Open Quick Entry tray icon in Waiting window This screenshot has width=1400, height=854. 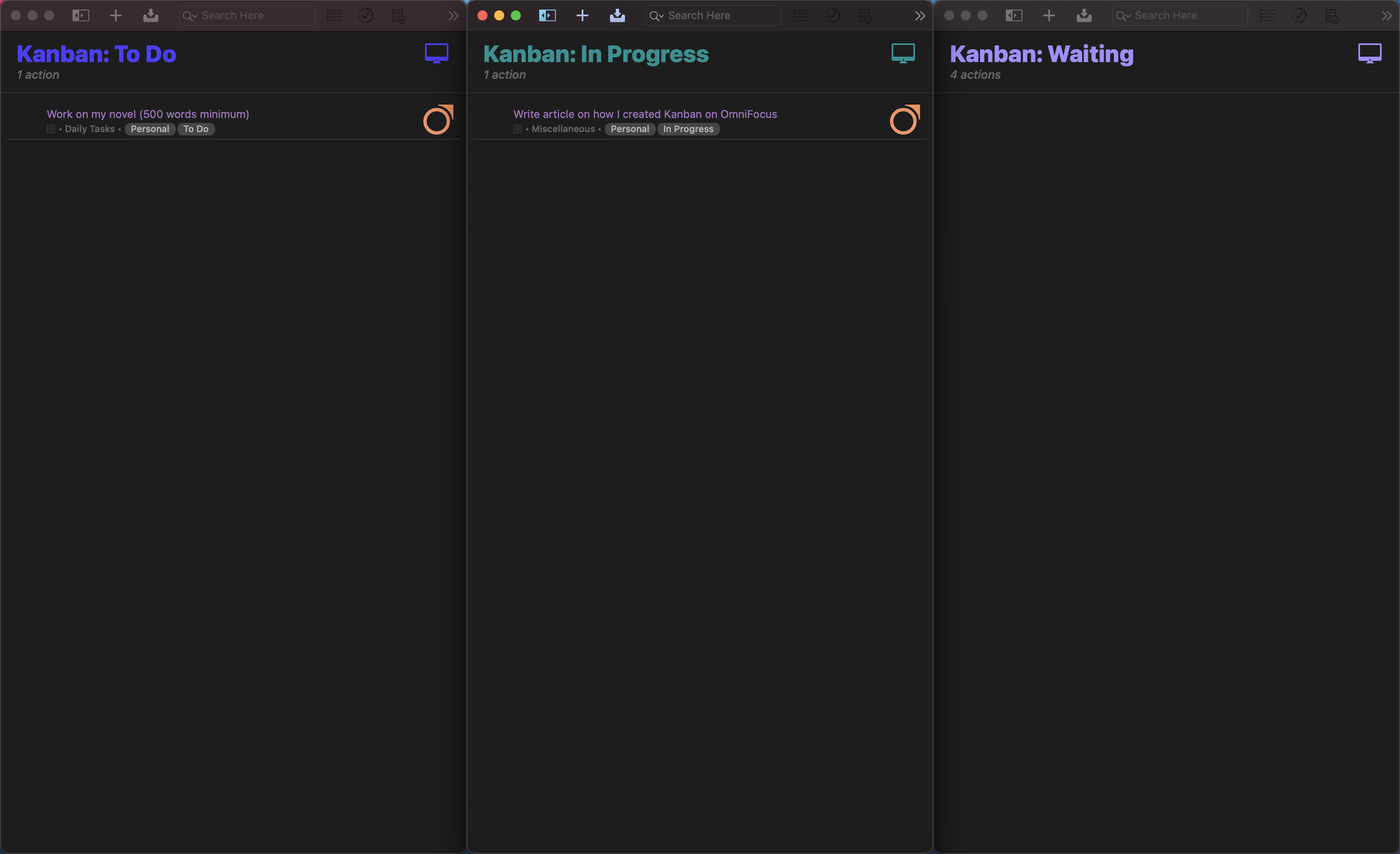[1084, 15]
